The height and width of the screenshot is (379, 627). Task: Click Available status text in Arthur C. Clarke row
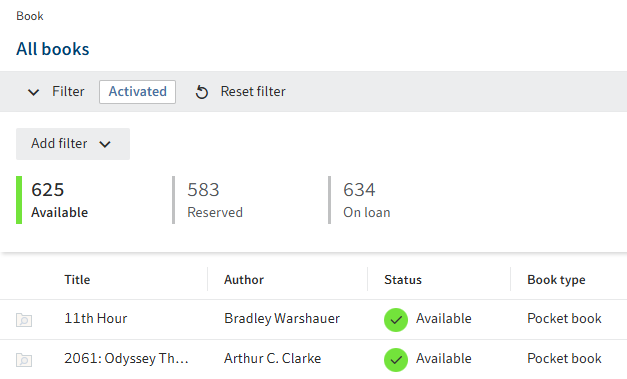pyautogui.click(x=443, y=359)
